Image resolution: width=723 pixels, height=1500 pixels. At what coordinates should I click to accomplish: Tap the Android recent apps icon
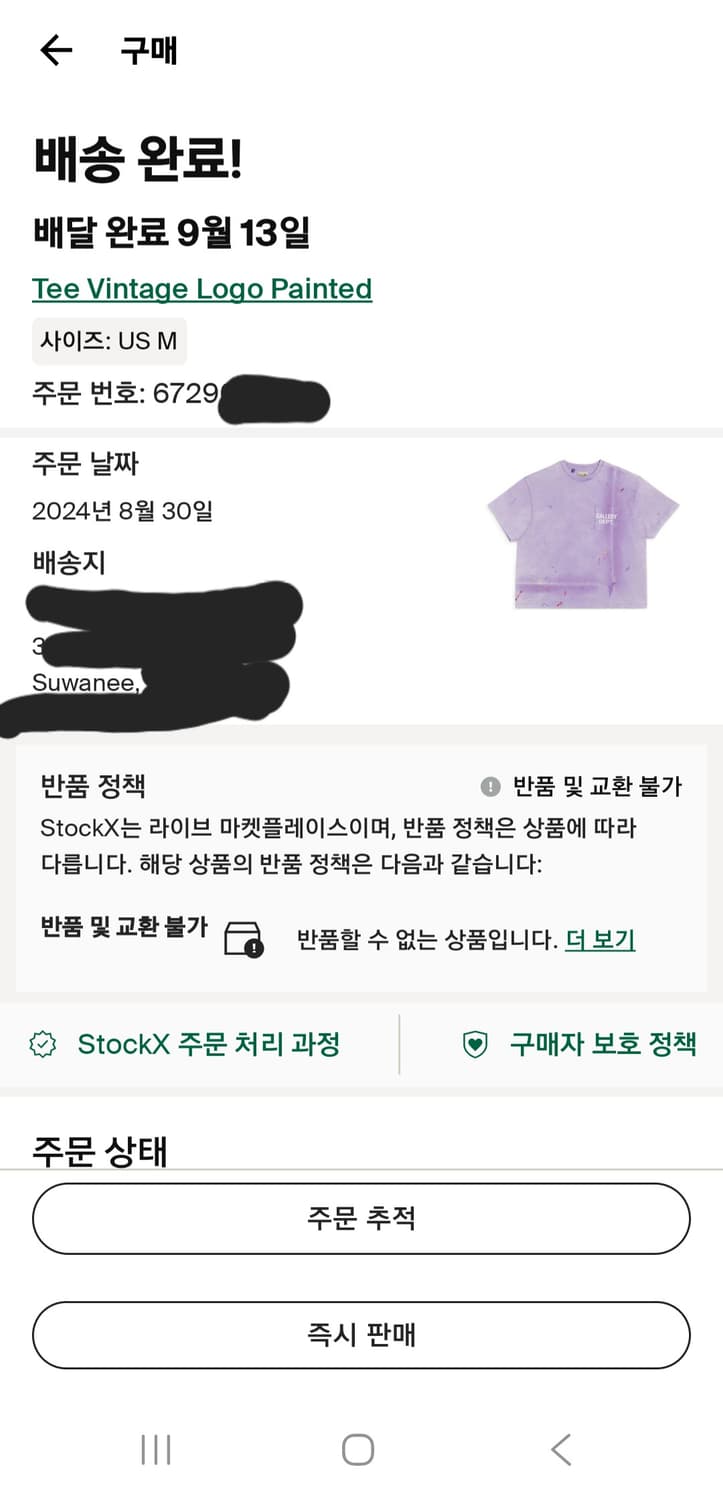point(156,1449)
